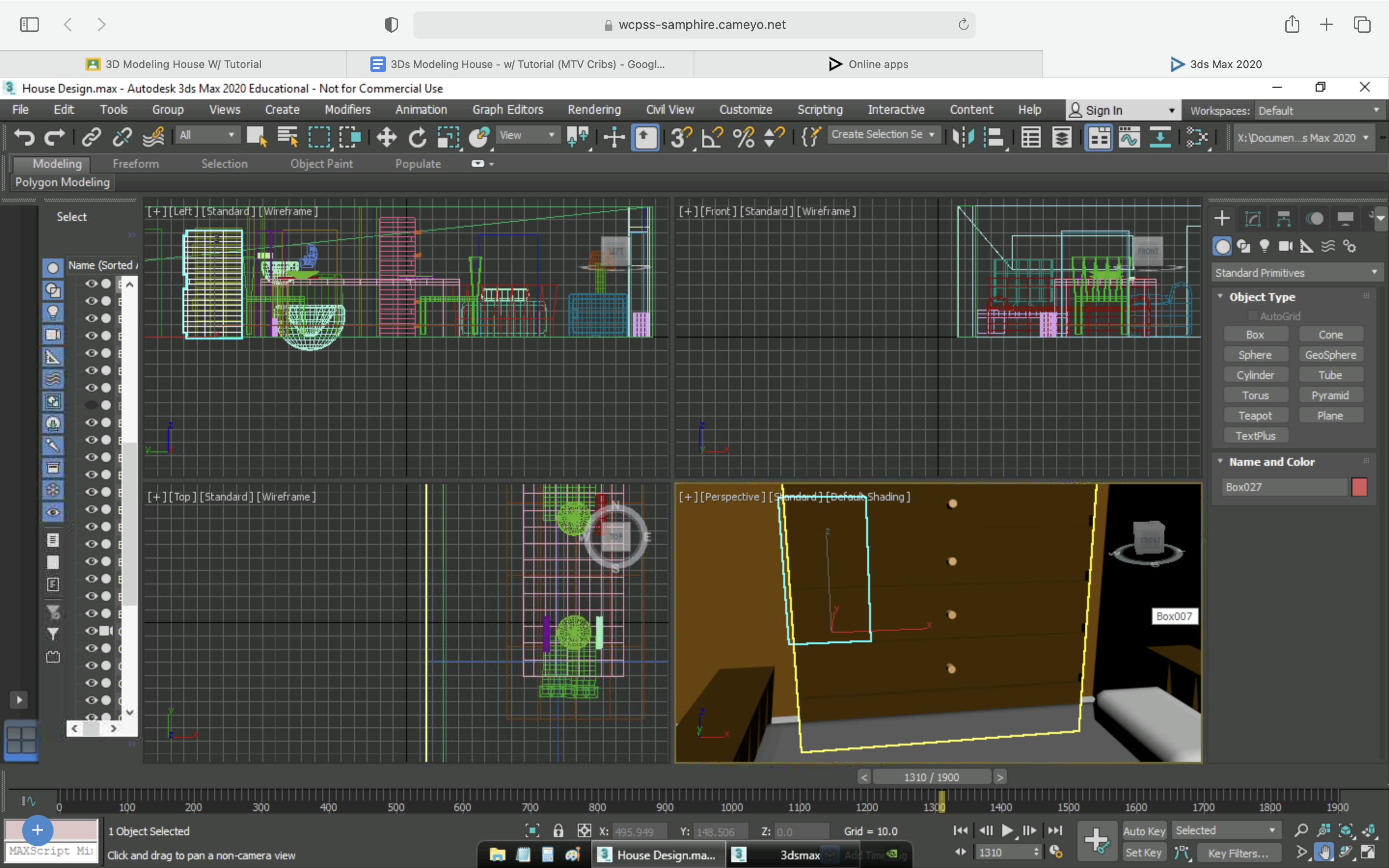
Task: Open the Standard Primitives dropdown
Action: 1297,272
